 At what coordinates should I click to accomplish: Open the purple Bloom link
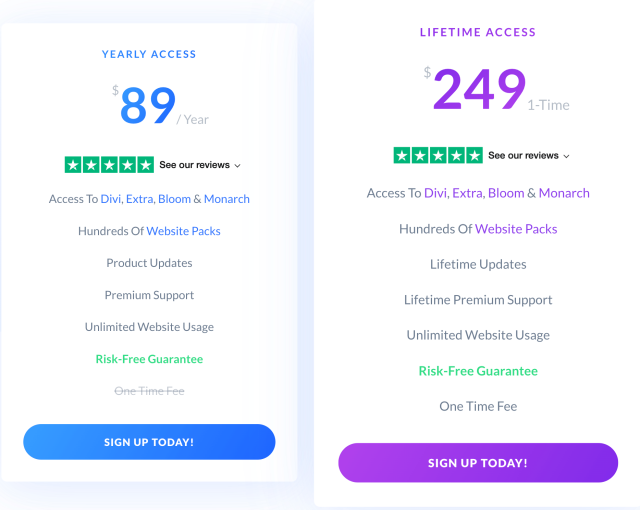506,193
